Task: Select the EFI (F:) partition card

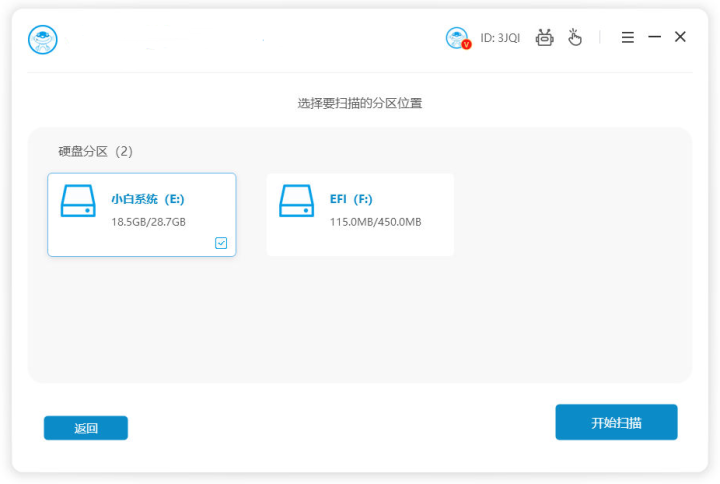Action: click(x=360, y=214)
